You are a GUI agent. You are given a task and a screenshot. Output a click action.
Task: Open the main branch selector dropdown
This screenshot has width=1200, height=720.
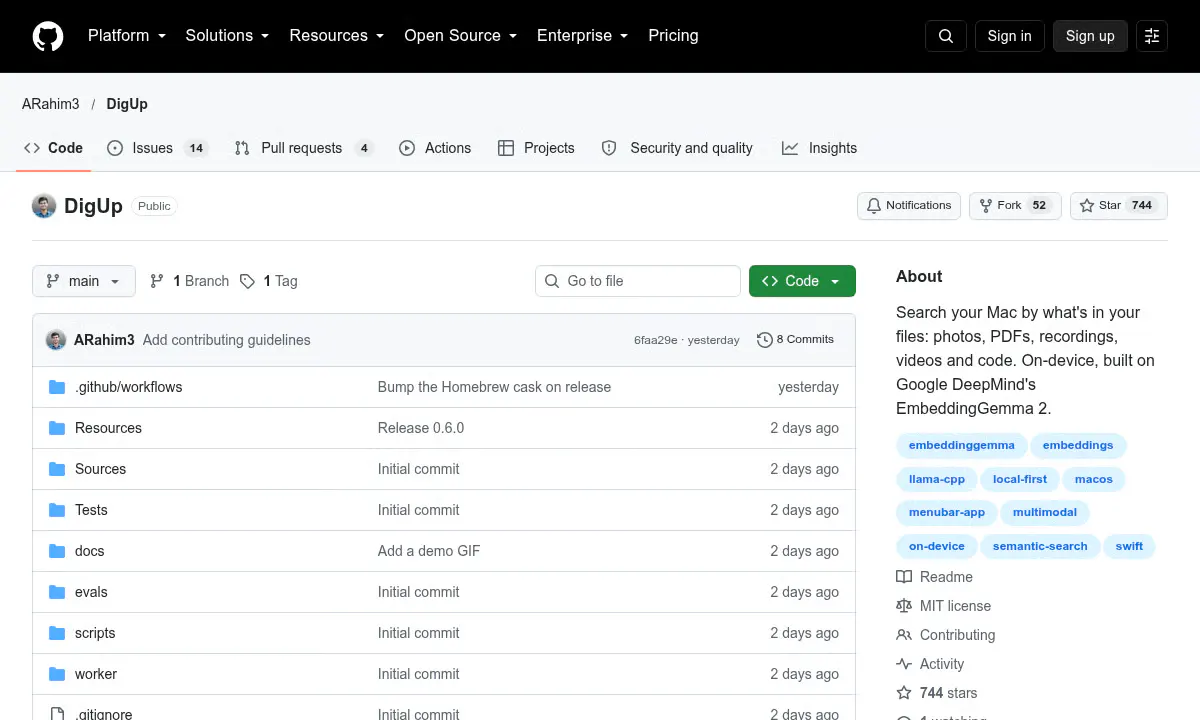[83, 281]
